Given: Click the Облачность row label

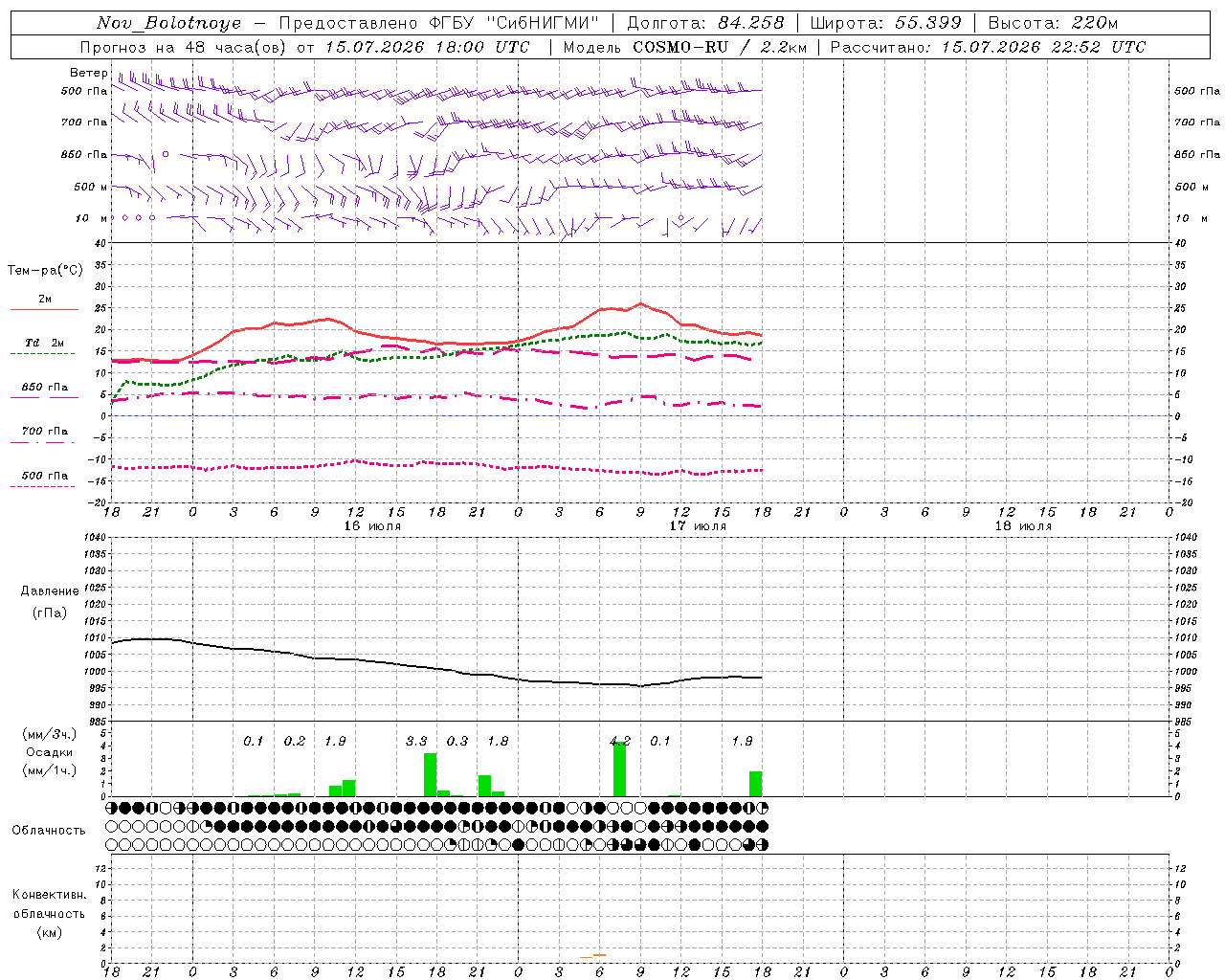Looking at the screenshot, I should pyautogui.click(x=49, y=830).
